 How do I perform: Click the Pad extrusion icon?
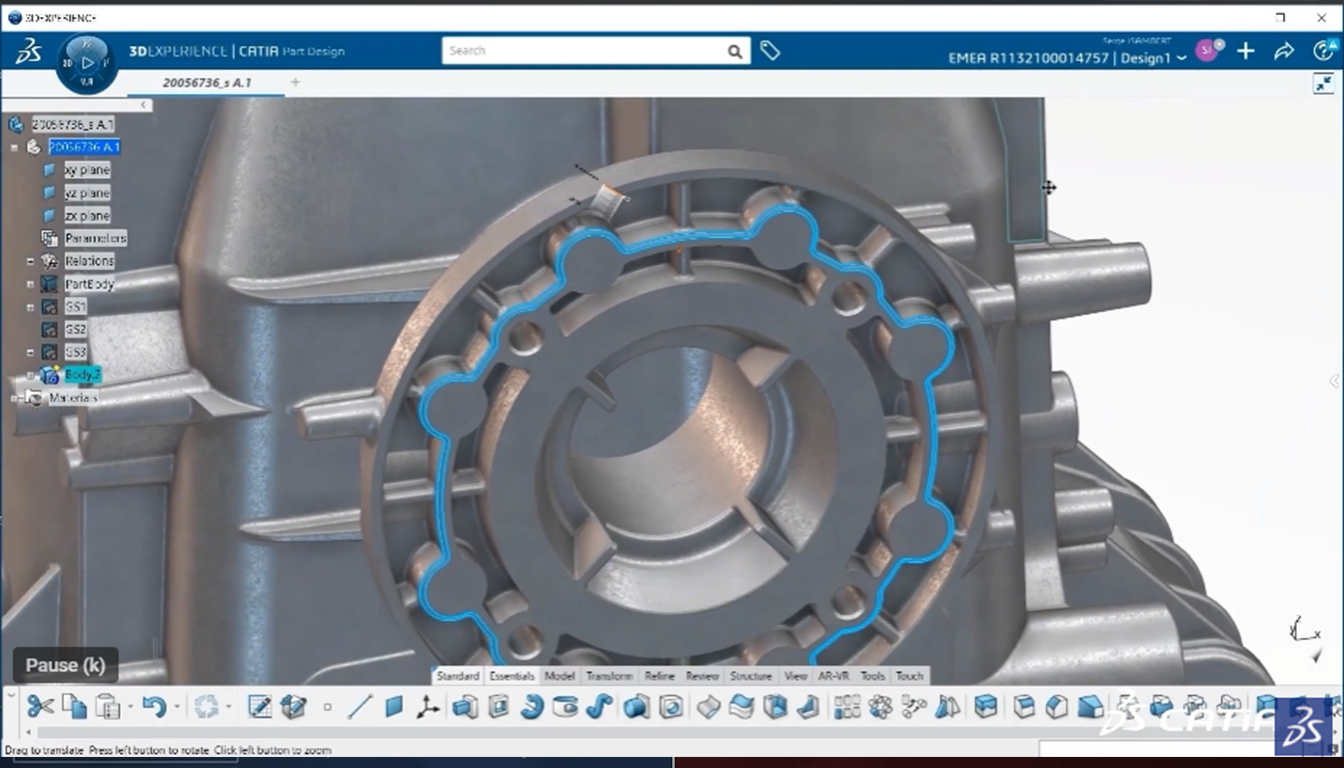[x=464, y=706]
